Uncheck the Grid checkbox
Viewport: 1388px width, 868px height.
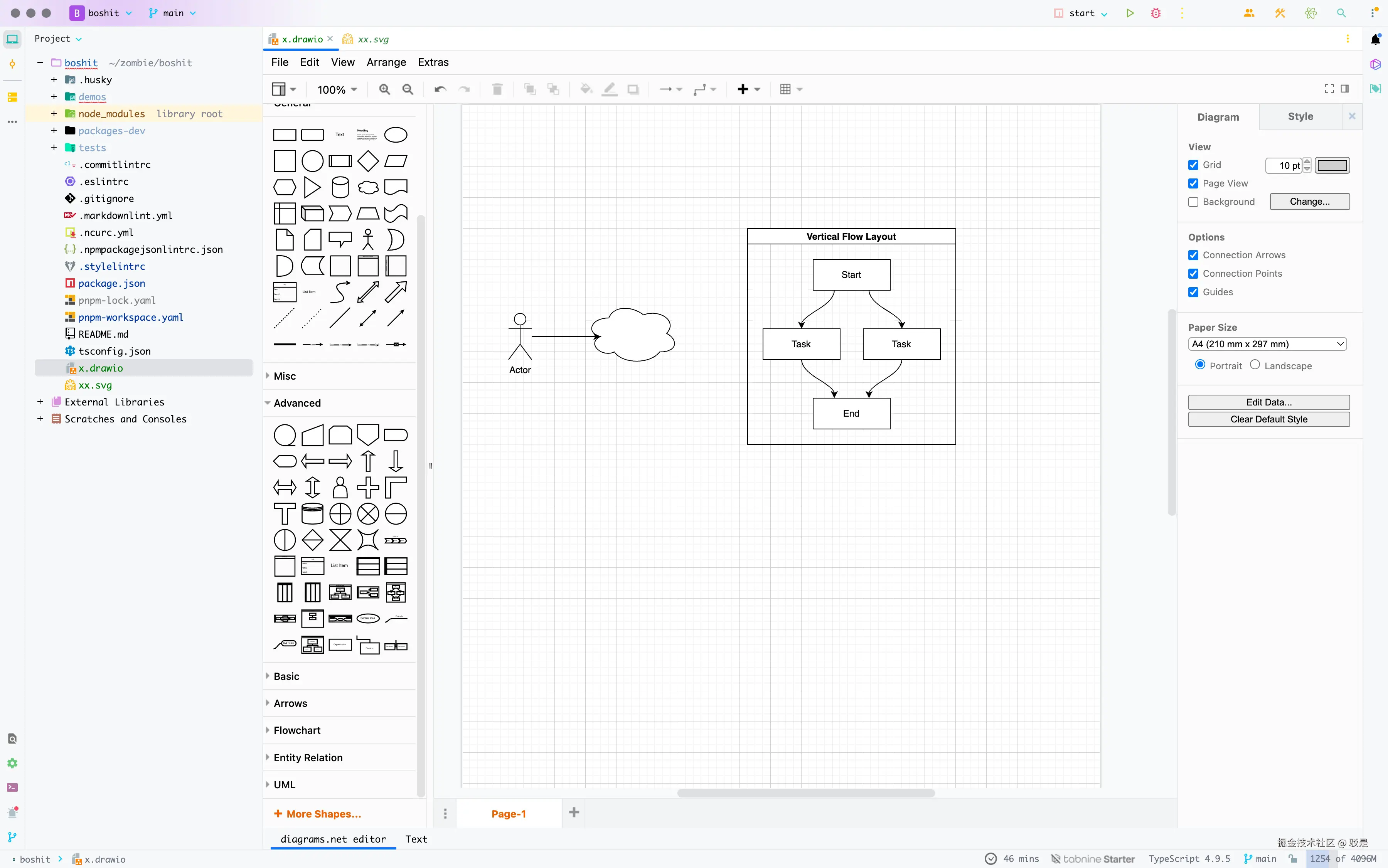1193,165
